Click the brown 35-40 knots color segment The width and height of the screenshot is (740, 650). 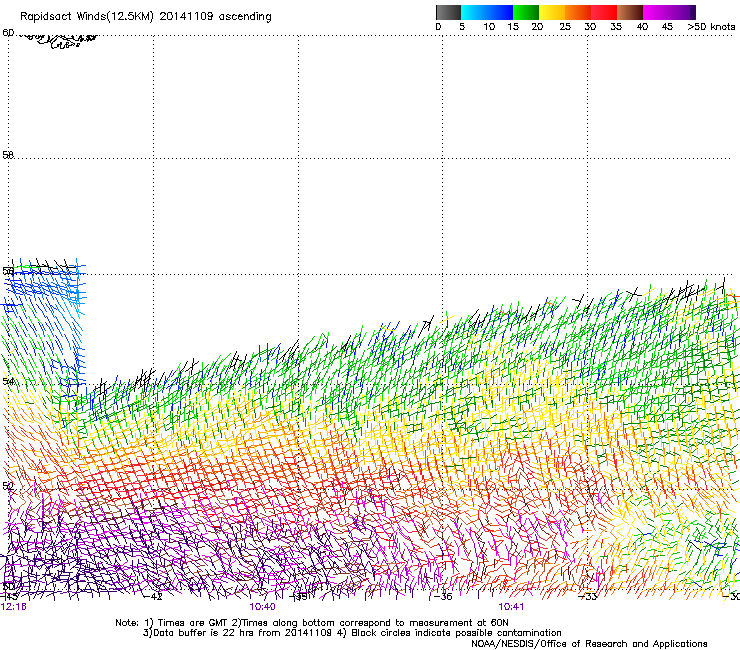[x=630, y=12]
